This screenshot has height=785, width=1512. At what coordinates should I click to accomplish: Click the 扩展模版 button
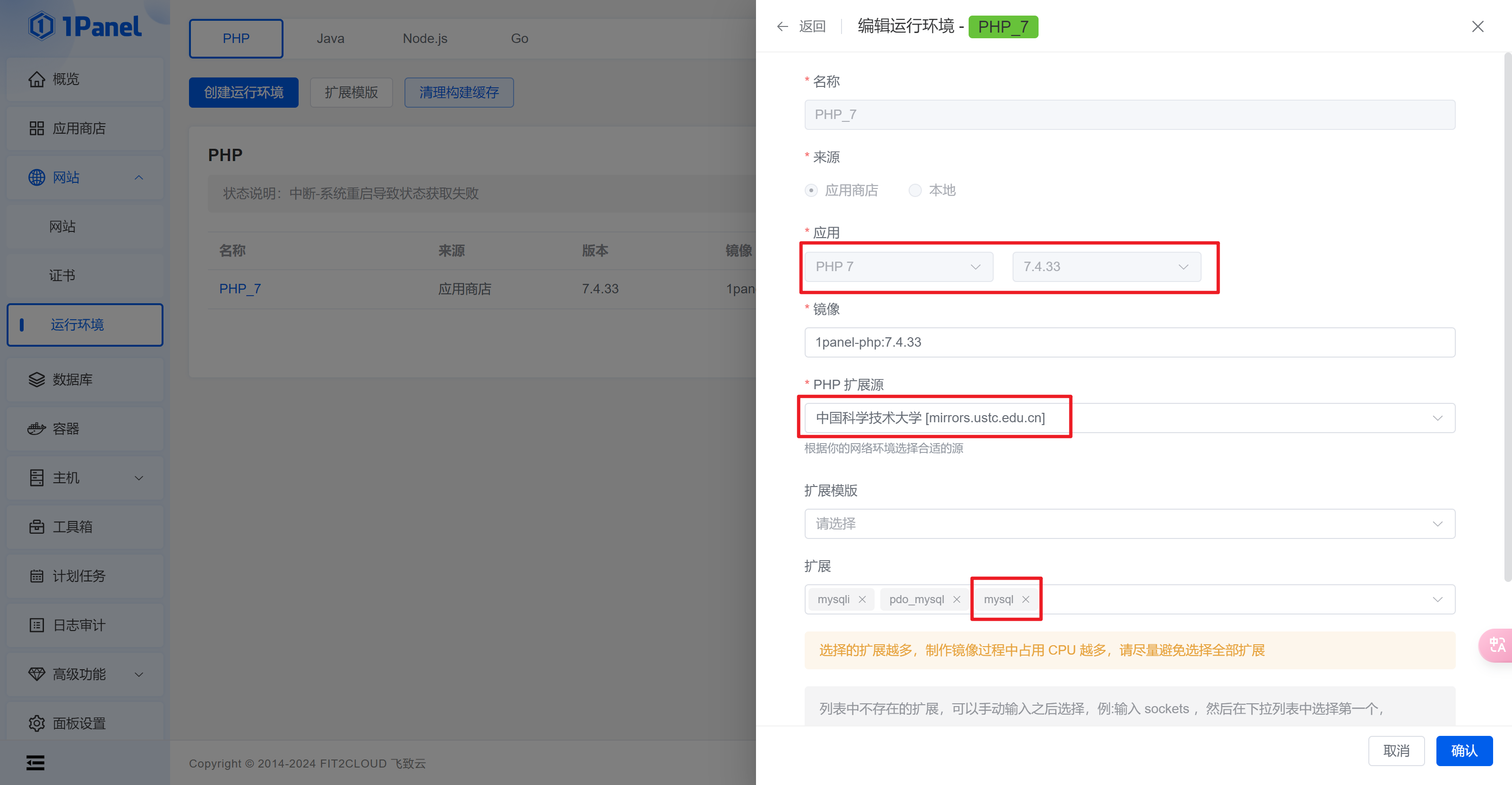click(x=351, y=92)
